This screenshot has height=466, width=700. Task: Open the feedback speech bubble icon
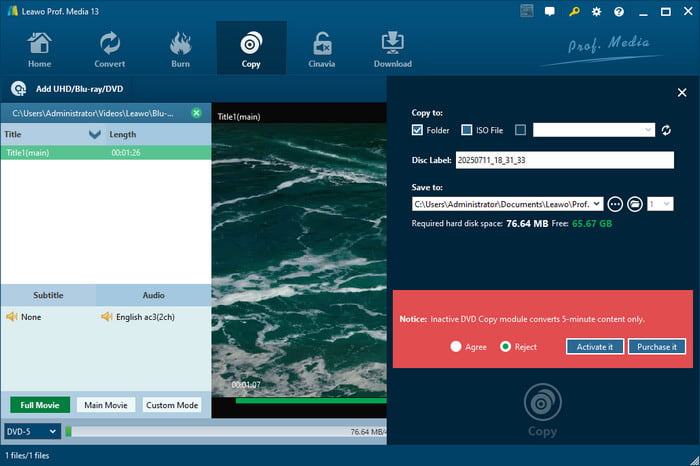point(550,11)
